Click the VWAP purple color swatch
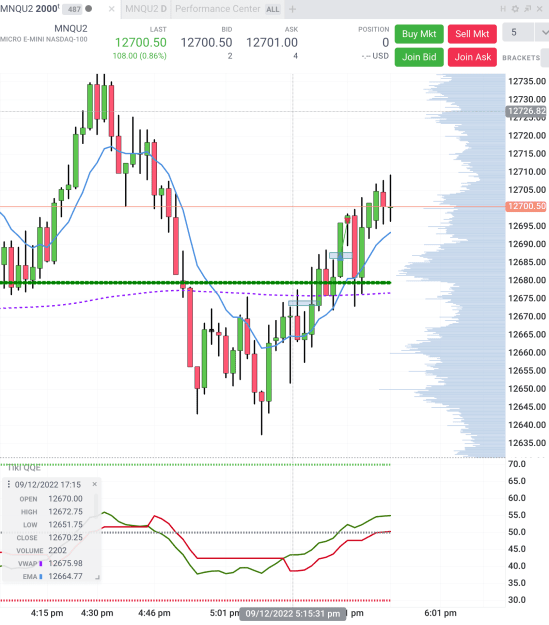 coord(40,564)
